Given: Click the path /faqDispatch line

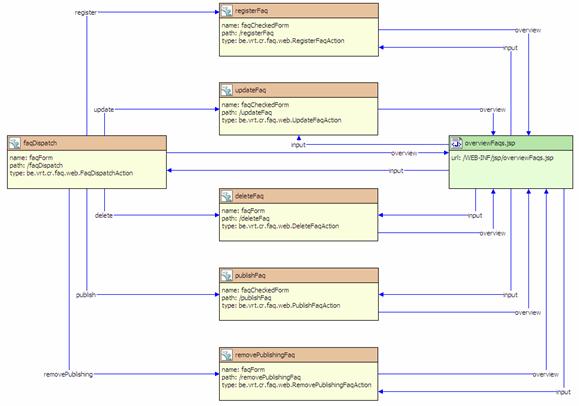Looking at the screenshot, I should pos(36,166).
